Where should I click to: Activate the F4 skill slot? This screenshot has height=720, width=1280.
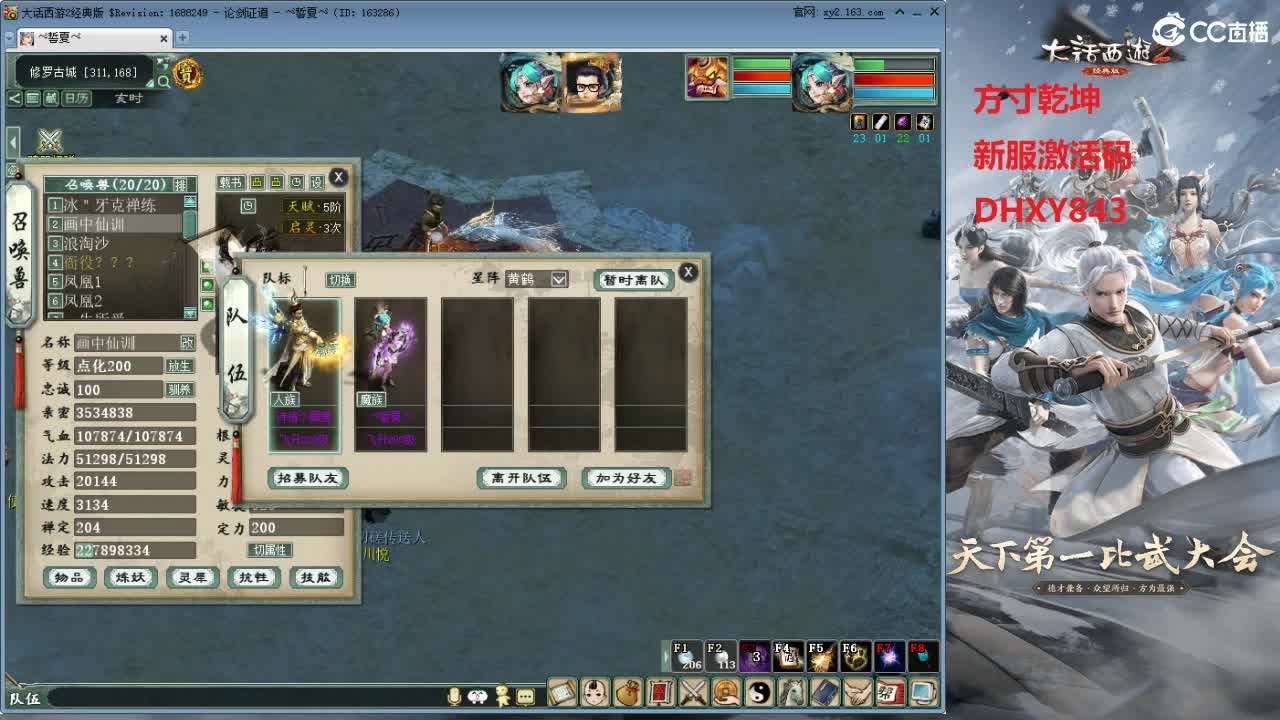click(x=789, y=656)
